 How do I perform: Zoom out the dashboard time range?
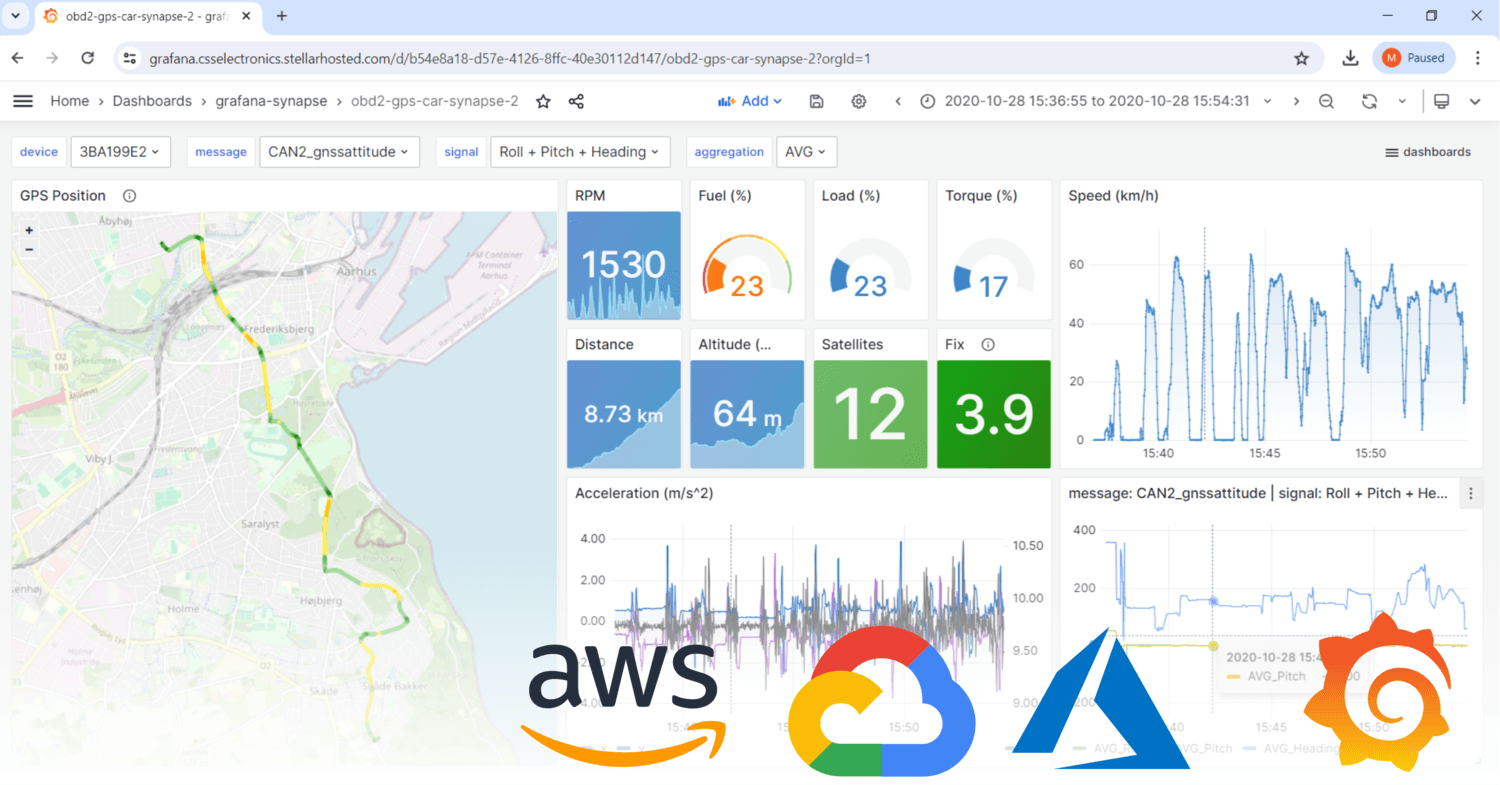click(1326, 101)
